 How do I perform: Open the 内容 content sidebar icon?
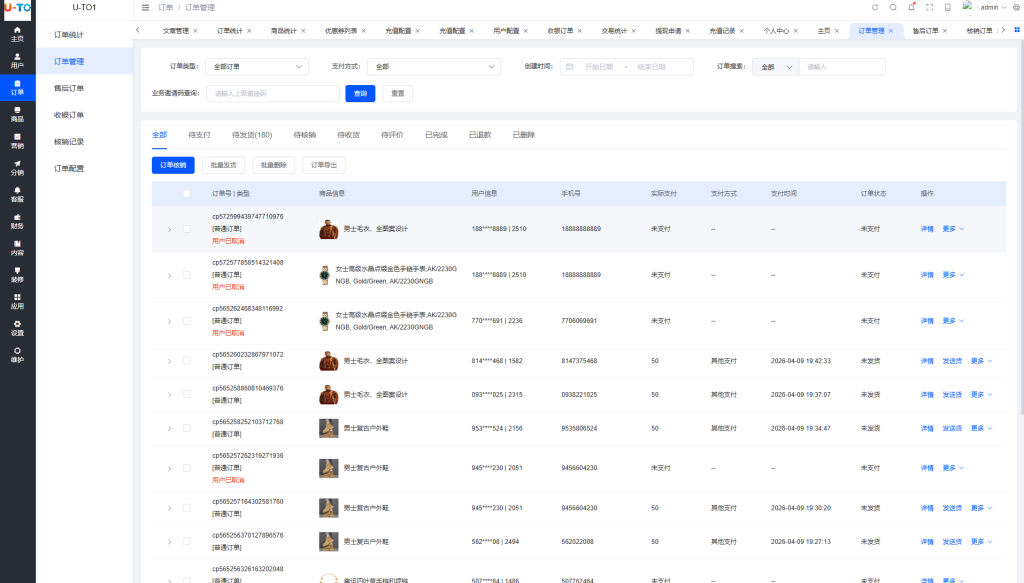[17, 248]
